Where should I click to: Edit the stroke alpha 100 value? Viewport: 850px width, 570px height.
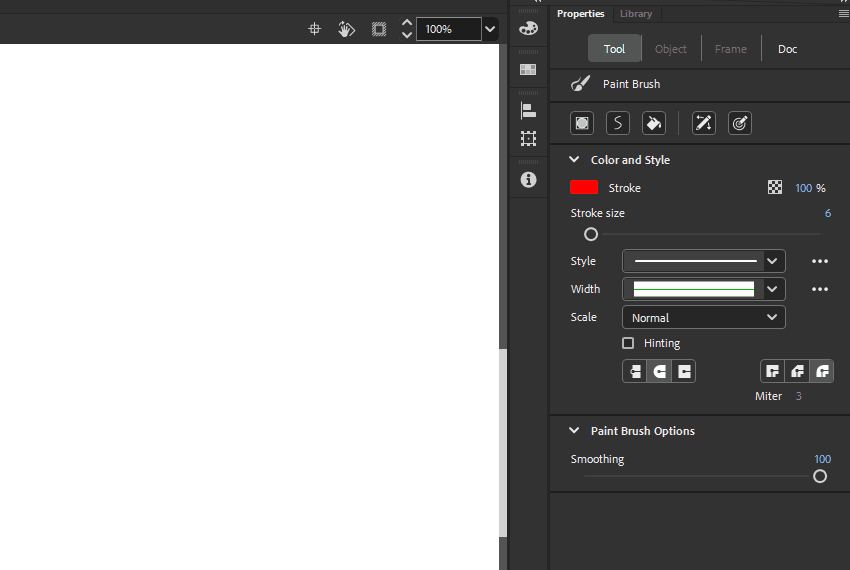pos(803,188)
